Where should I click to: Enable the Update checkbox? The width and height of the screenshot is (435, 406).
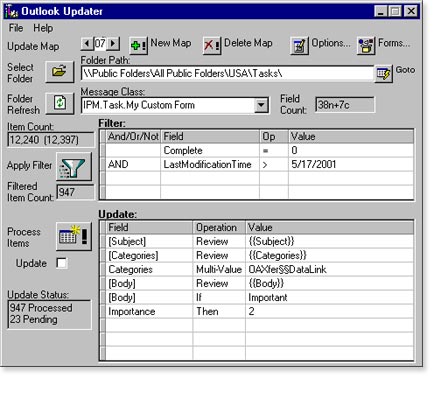point(62,263)
